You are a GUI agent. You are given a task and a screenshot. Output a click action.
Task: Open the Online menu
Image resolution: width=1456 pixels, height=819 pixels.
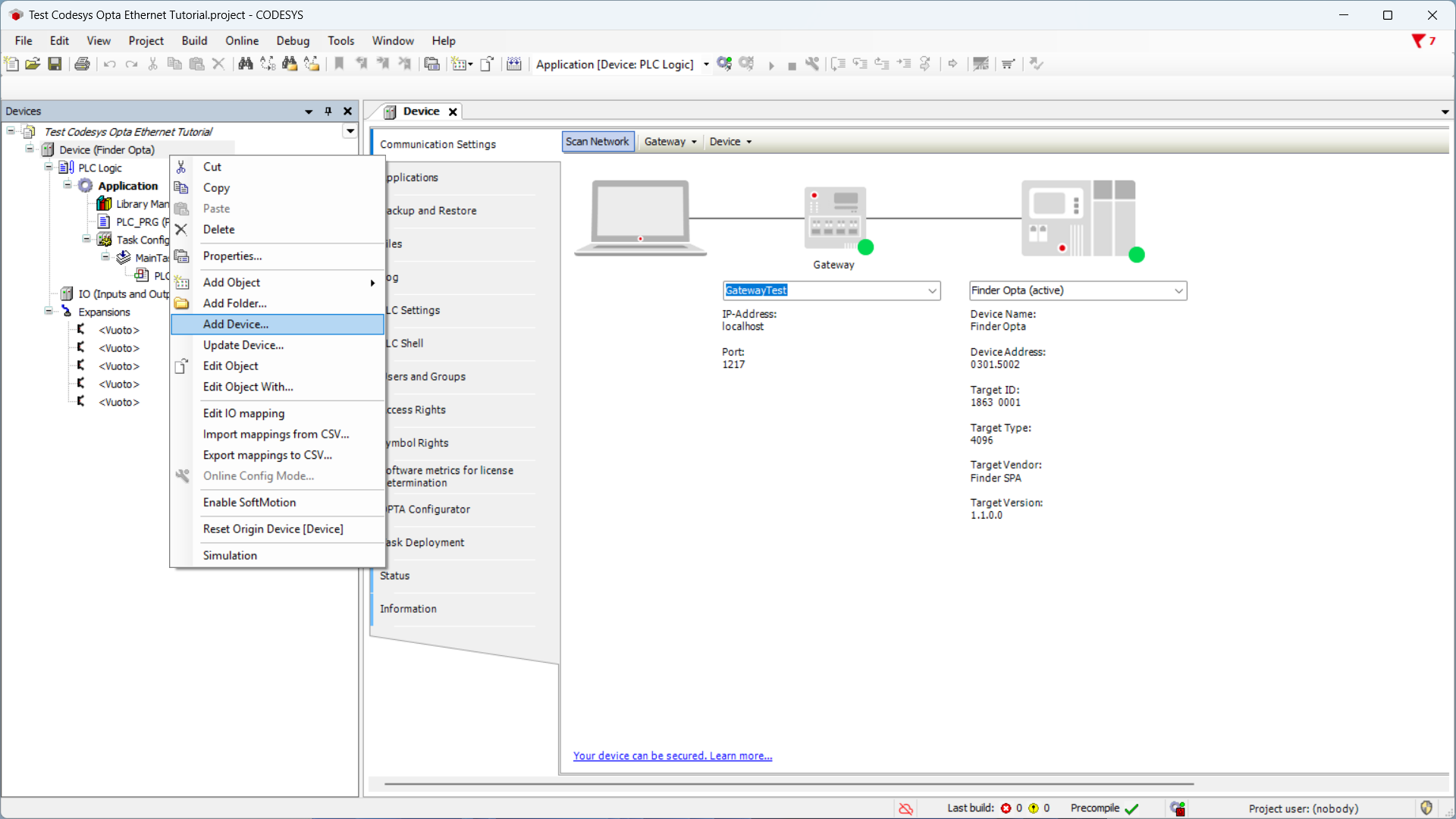(x=242, y=41)
